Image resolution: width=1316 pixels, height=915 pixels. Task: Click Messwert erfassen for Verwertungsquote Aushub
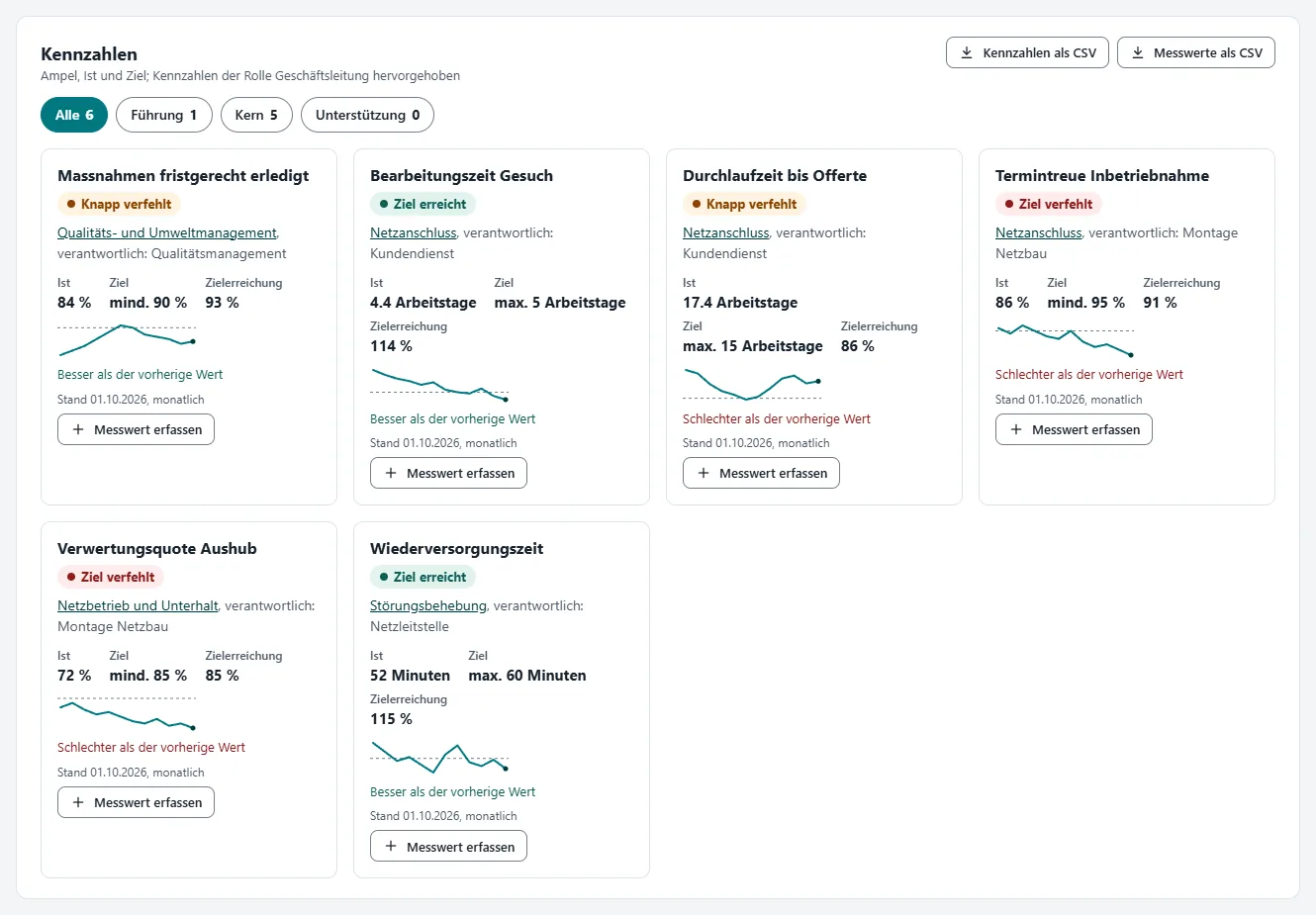[x=136, y=802]
